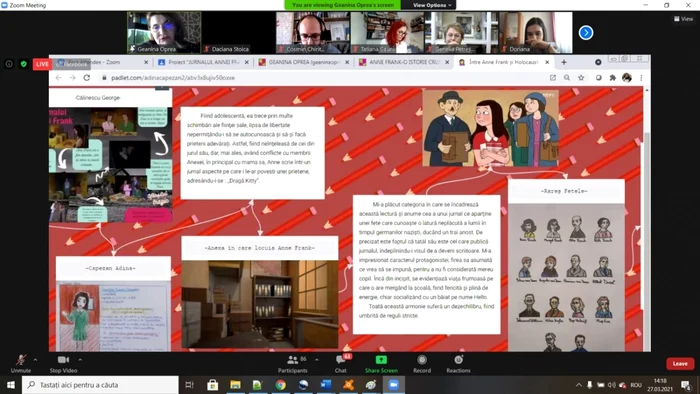Viewport: 700px width, 394px height.
Task: Open Word from the taskbar
Action: pyautogui.click(x=326, y=385)
